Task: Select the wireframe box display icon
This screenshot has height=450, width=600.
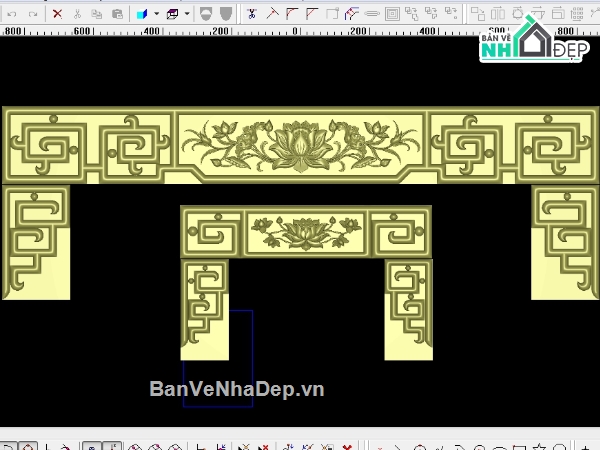Action: [172, 15]
